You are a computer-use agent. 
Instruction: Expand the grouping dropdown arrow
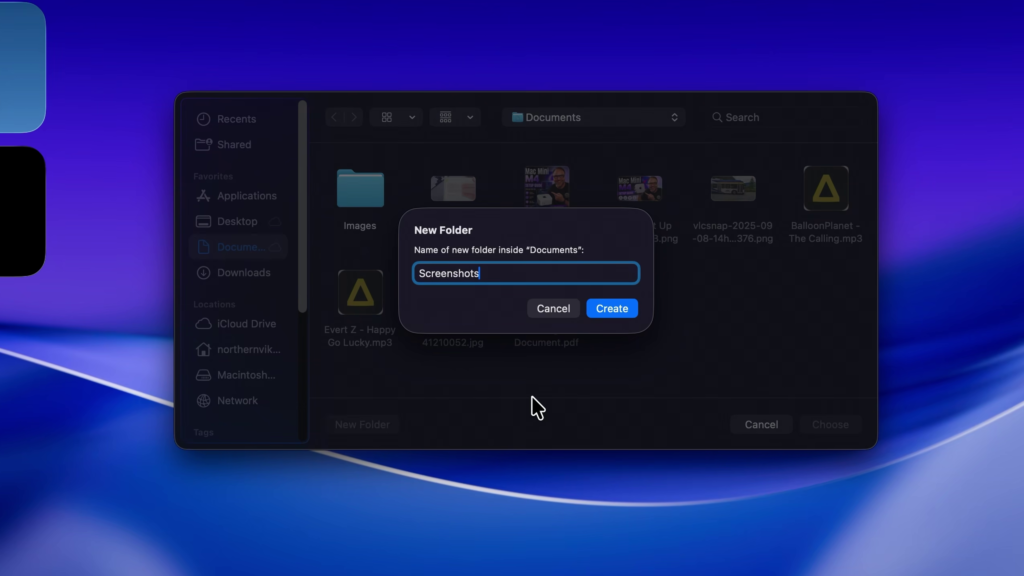(470, 118)
